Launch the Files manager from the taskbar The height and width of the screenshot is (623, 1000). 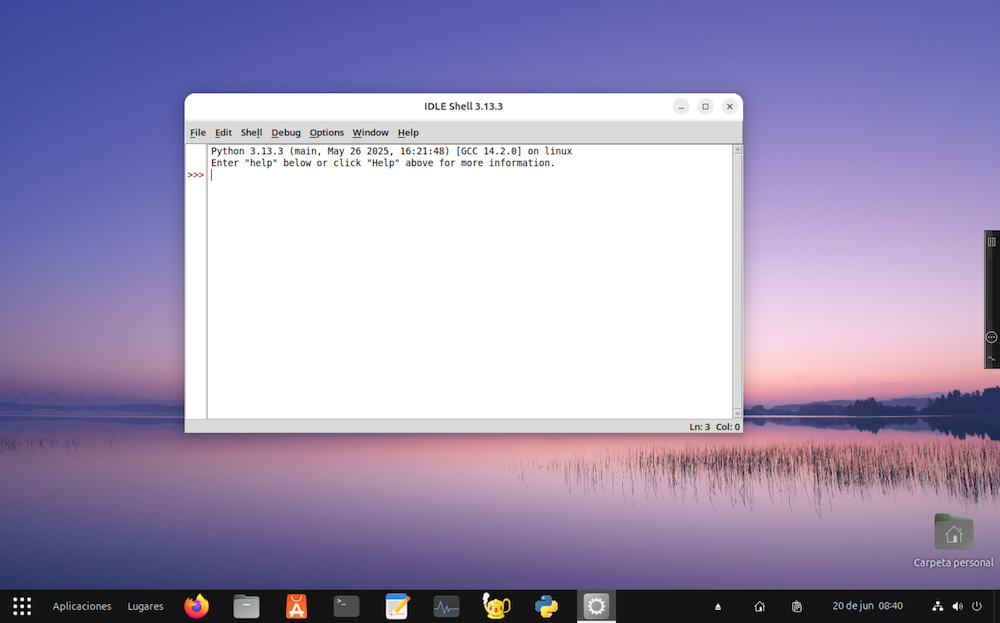pyautogui.click(x=246, y=606)
